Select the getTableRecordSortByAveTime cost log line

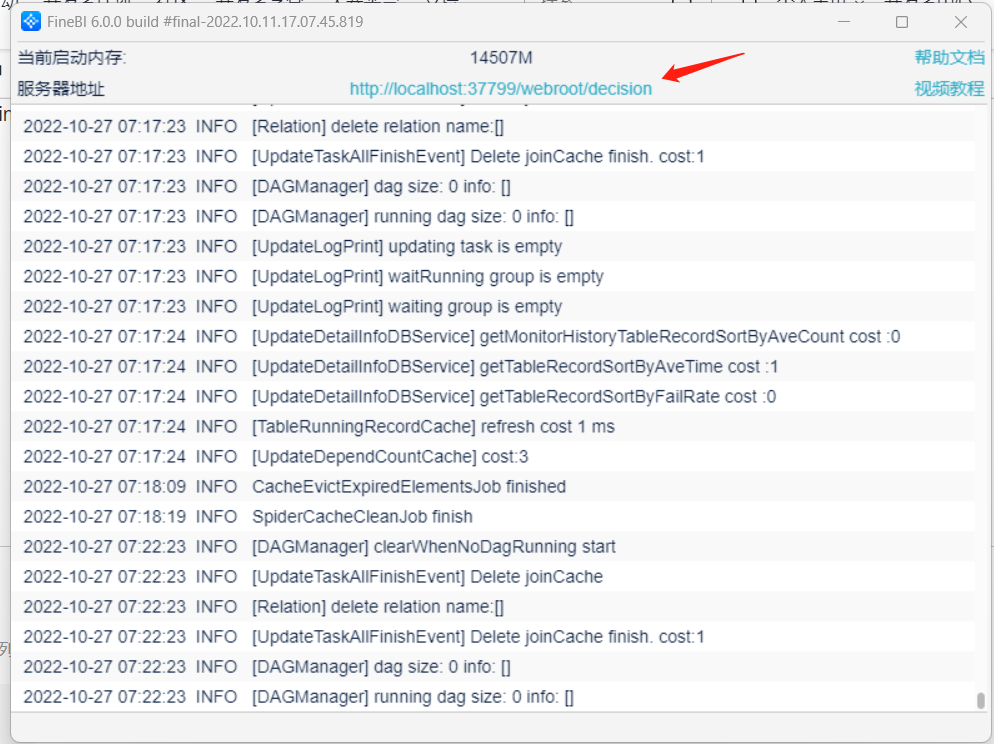493,367
